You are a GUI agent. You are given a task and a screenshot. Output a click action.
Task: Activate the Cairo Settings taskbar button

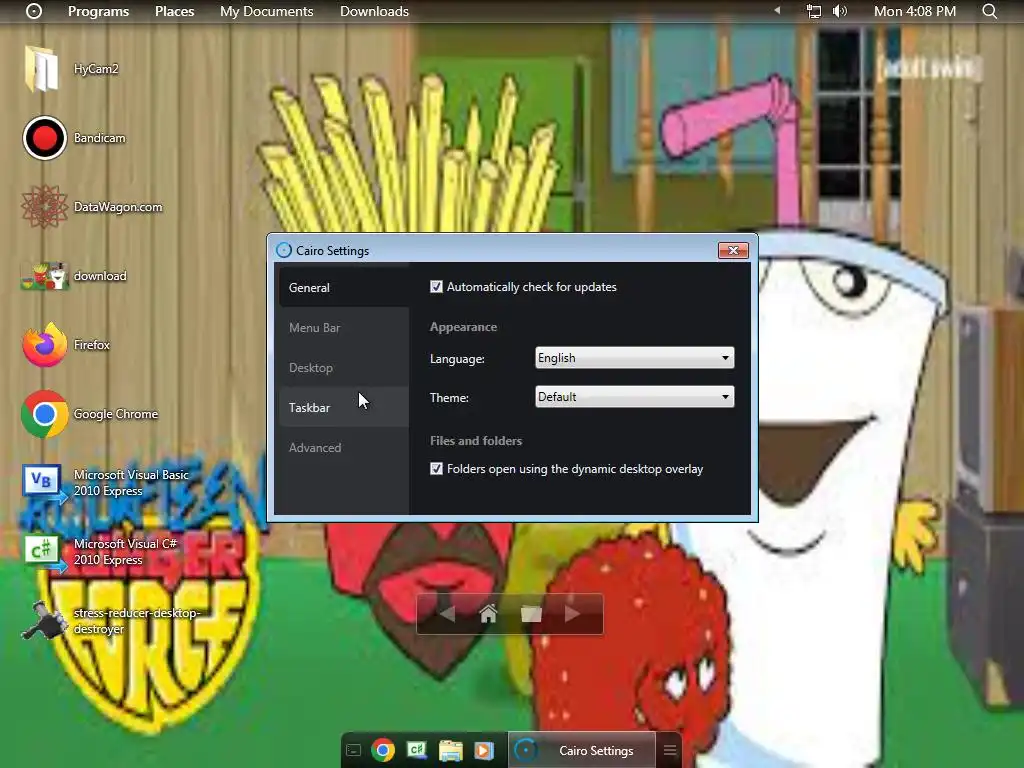coord(581,750)
